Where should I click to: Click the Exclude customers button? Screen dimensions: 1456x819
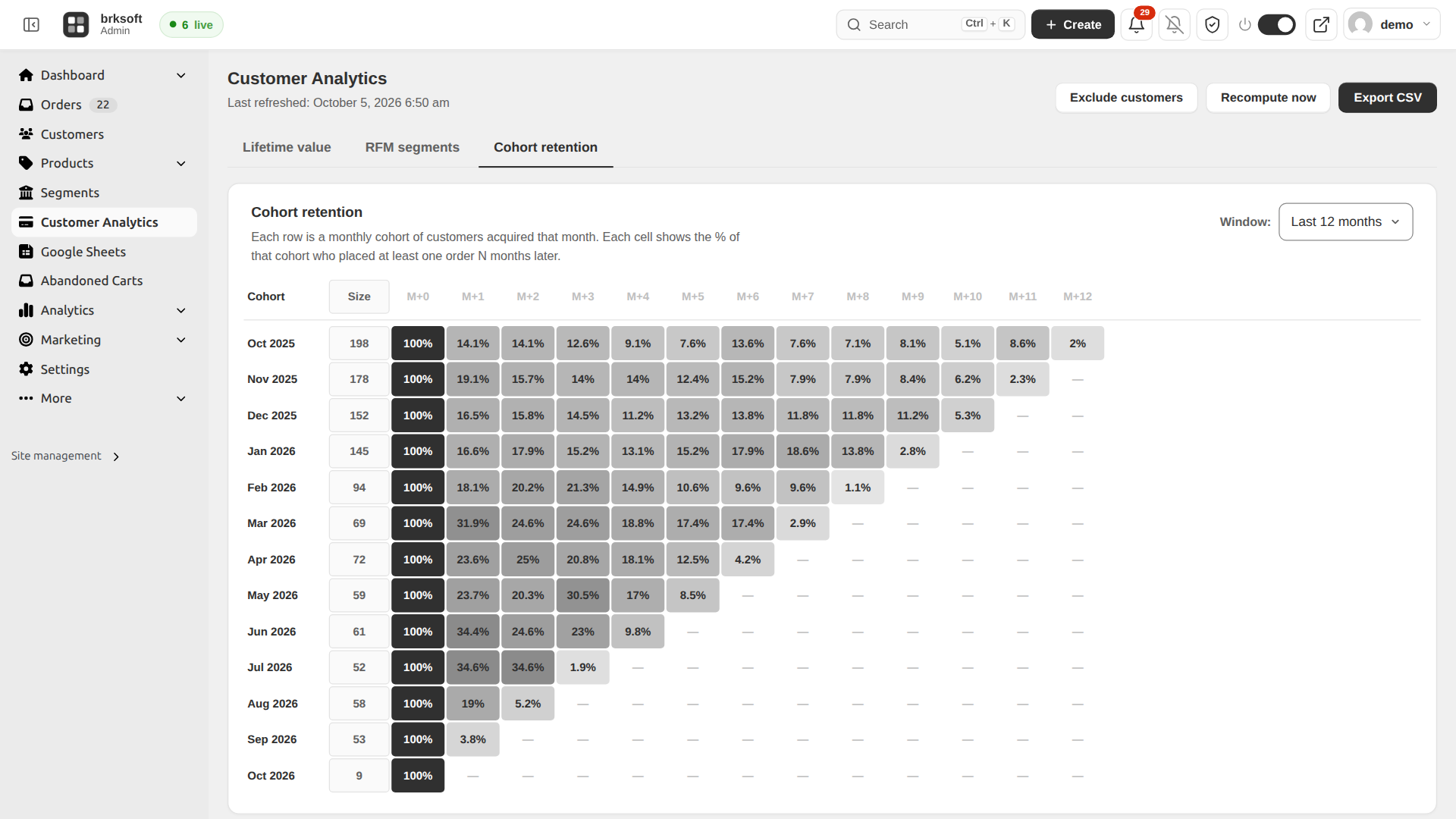pos(1126,98)
